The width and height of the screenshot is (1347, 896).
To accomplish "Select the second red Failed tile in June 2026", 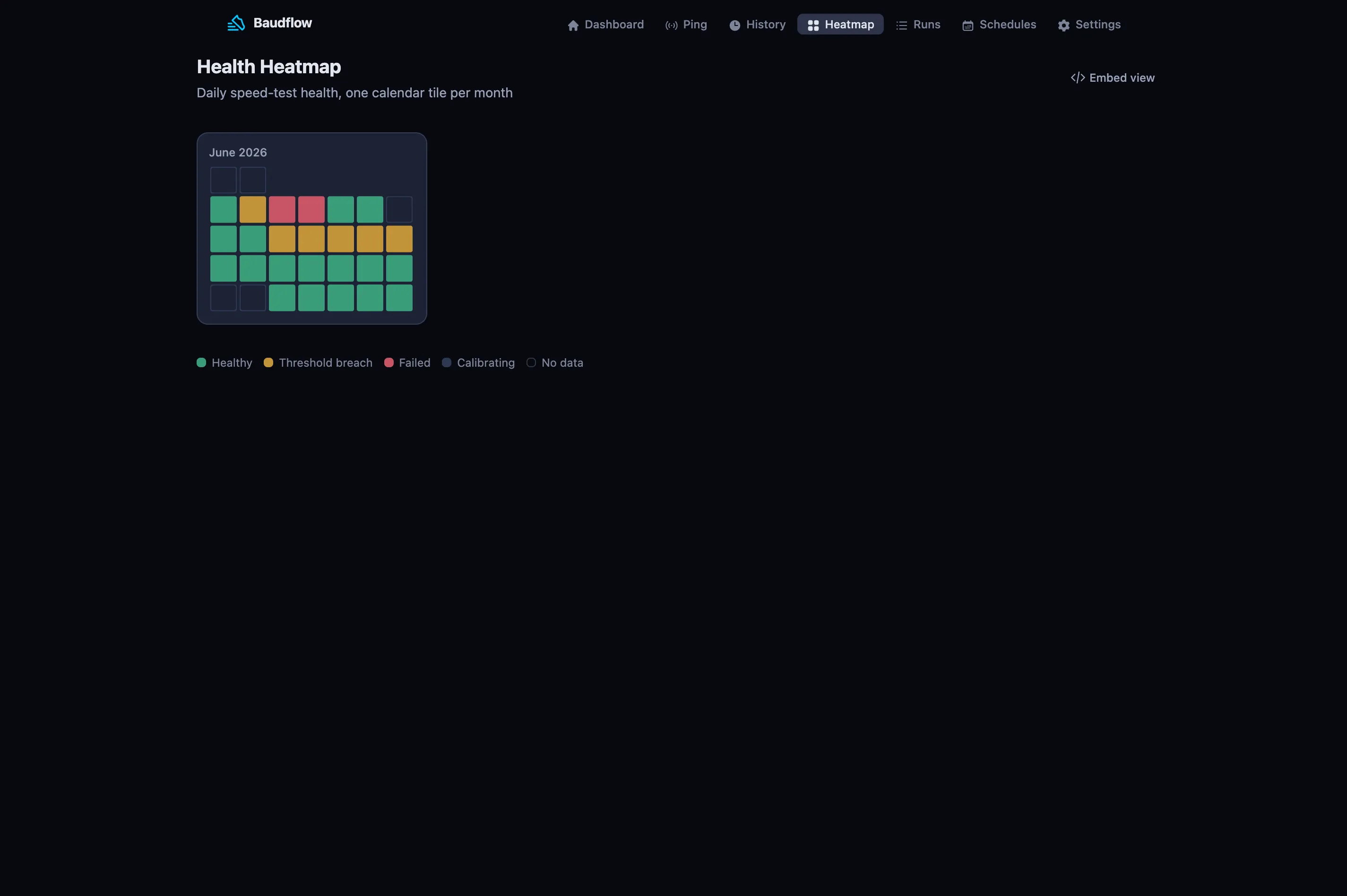I will [x=311, y=210].
